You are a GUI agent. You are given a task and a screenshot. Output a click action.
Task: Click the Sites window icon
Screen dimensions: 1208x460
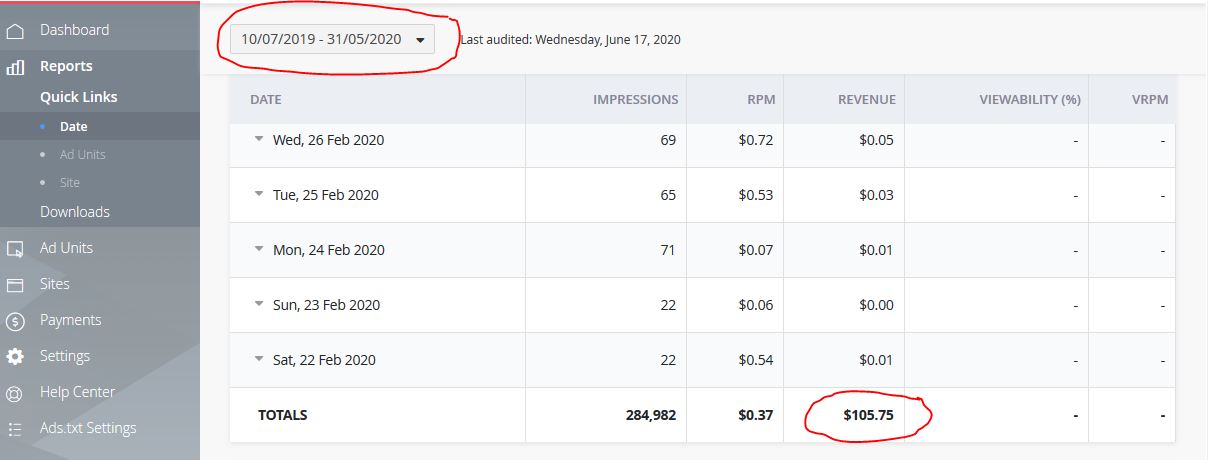[x=15, y=285]
